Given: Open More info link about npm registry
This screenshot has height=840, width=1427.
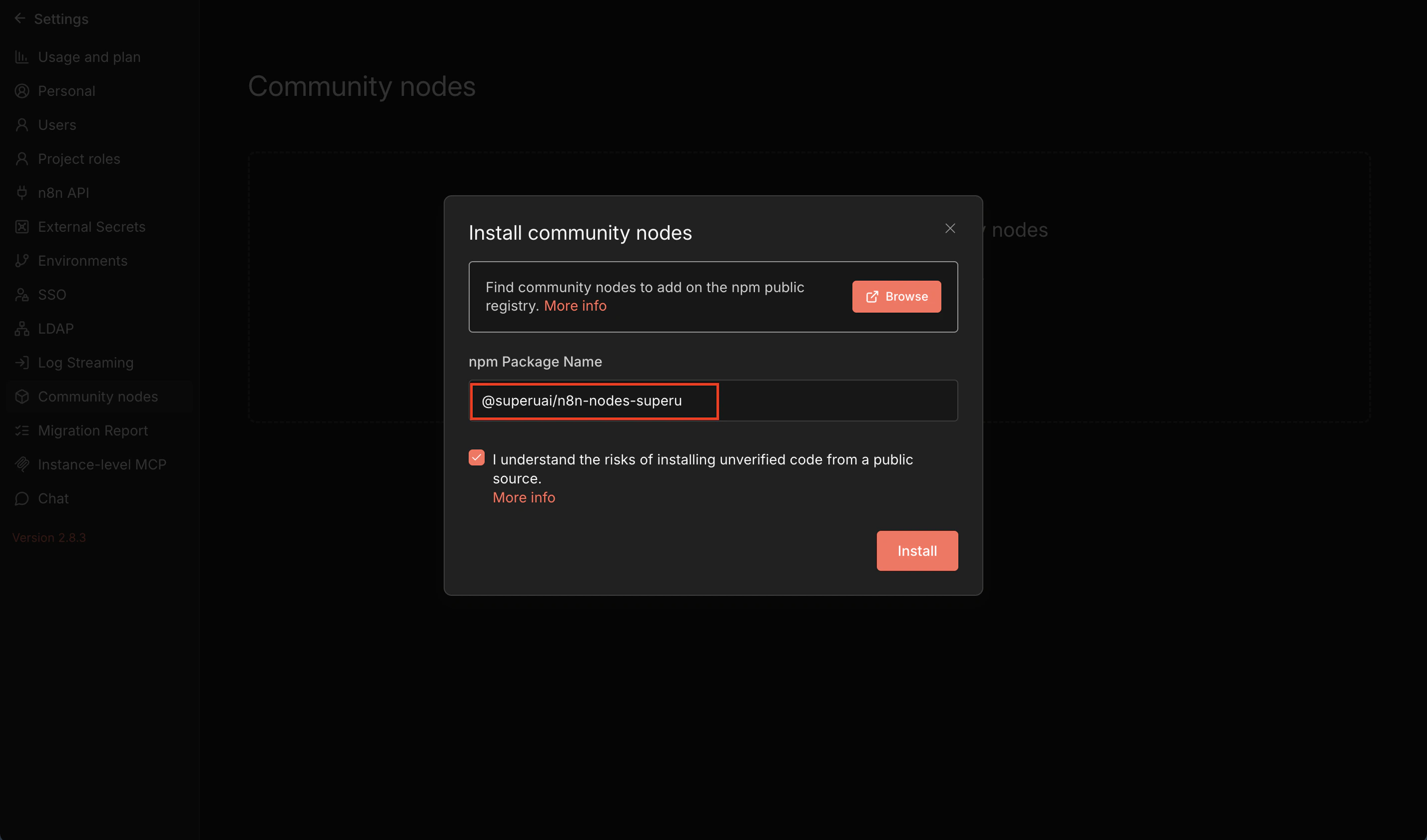Looking at the screenshot, I should click(x=575, y=306).
